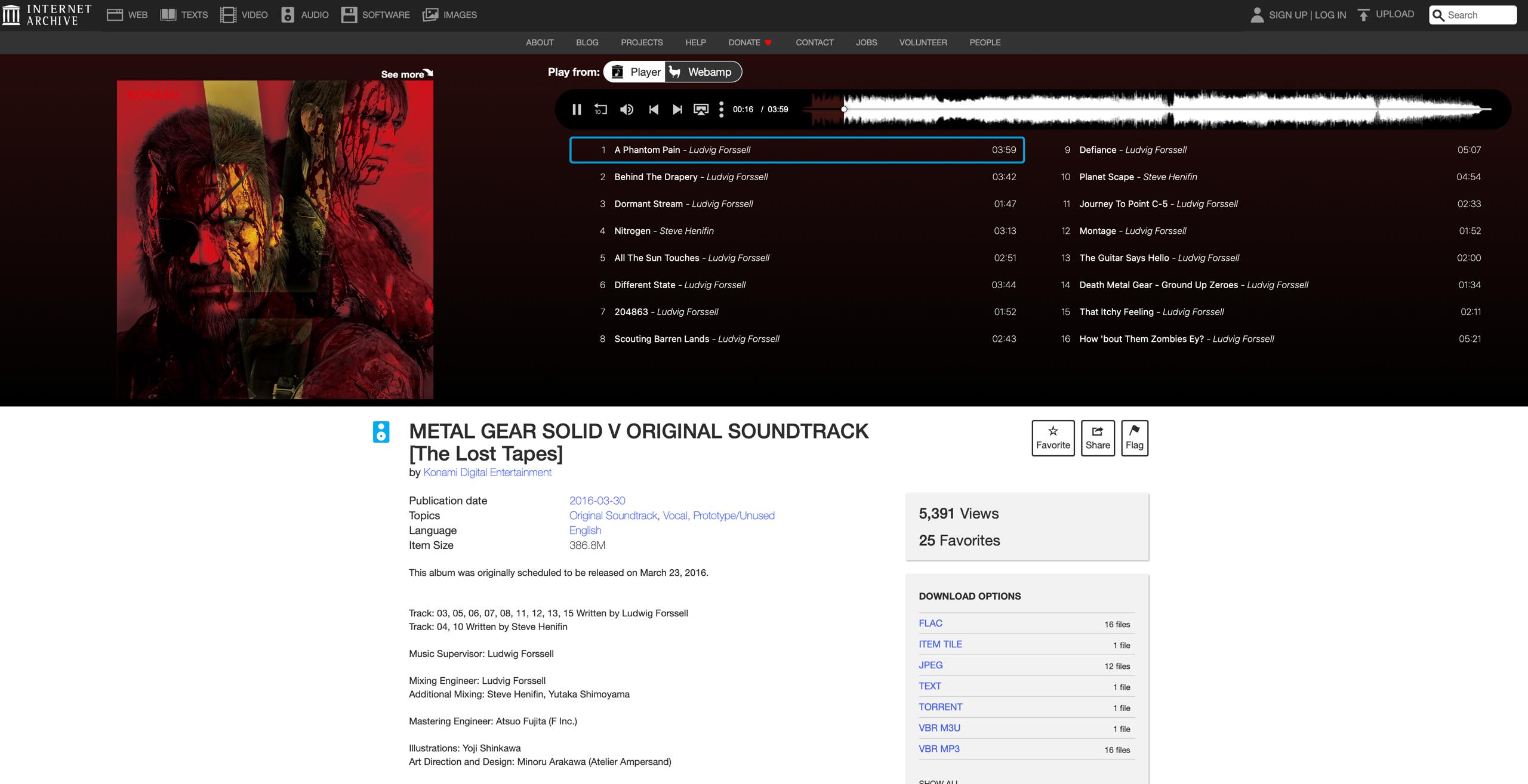The image size is (1528, 784).
Task: Open the People menu item
Action: (x=985, y=42)
